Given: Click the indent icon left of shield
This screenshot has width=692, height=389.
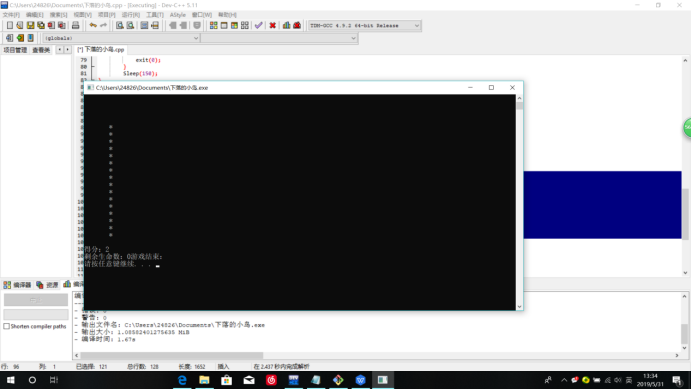Looking at the screenshot, I should point(183,26).
